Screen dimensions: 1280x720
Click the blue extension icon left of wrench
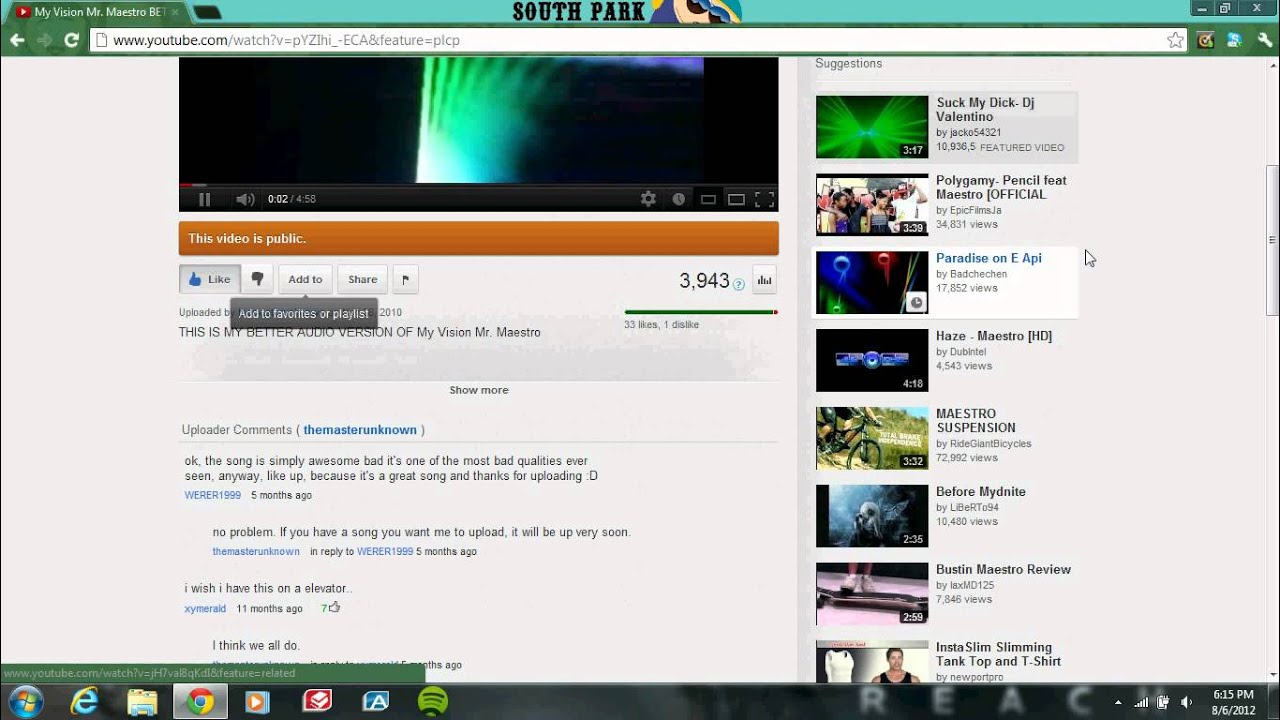1234,40
